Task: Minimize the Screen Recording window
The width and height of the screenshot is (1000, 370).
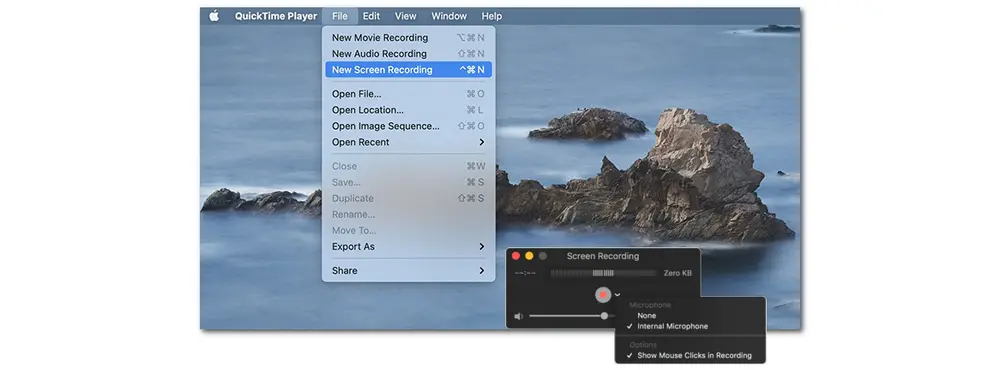Action: [529, 256]
